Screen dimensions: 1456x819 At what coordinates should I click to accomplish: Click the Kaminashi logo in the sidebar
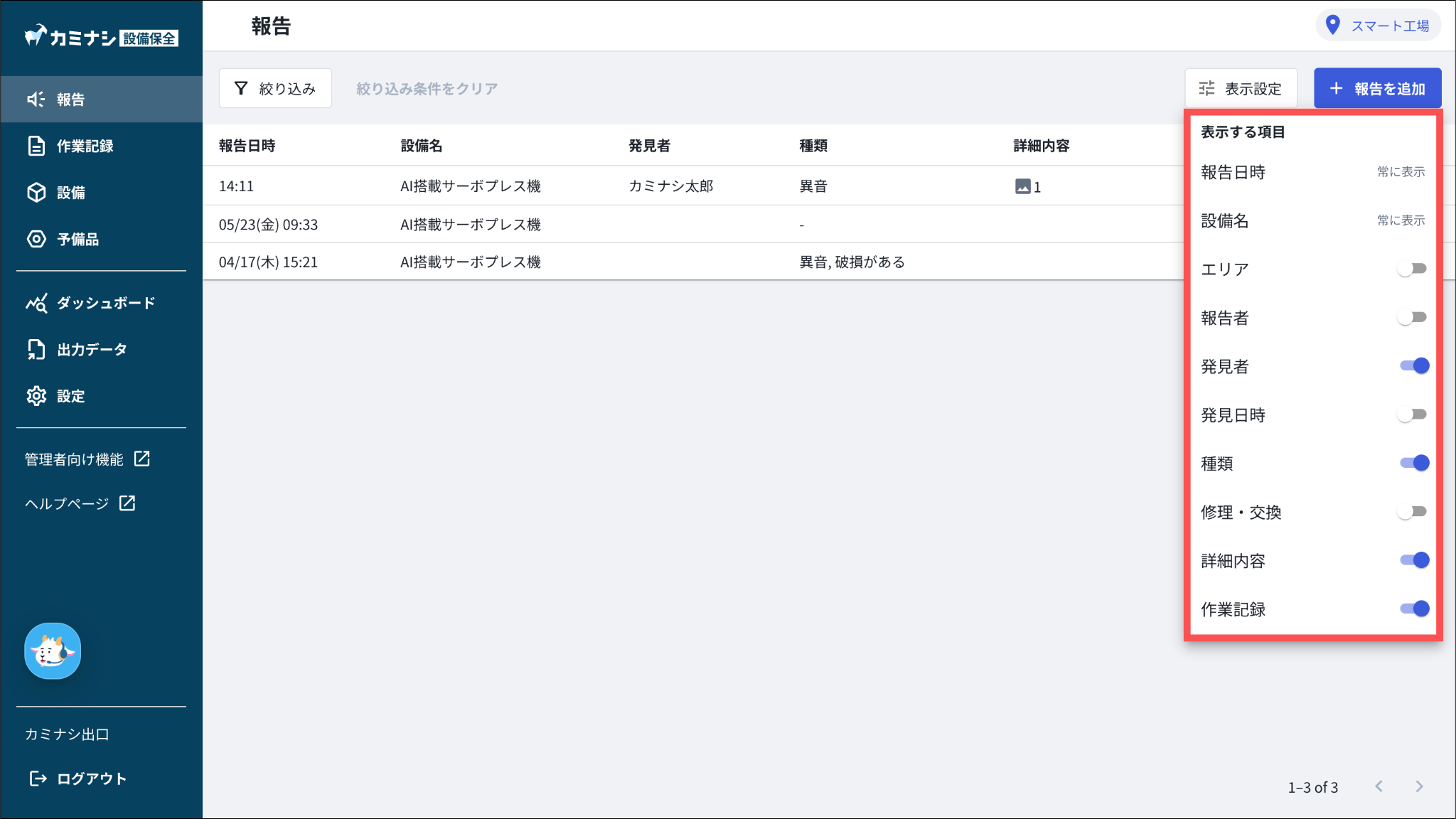[x=100, y=37]
